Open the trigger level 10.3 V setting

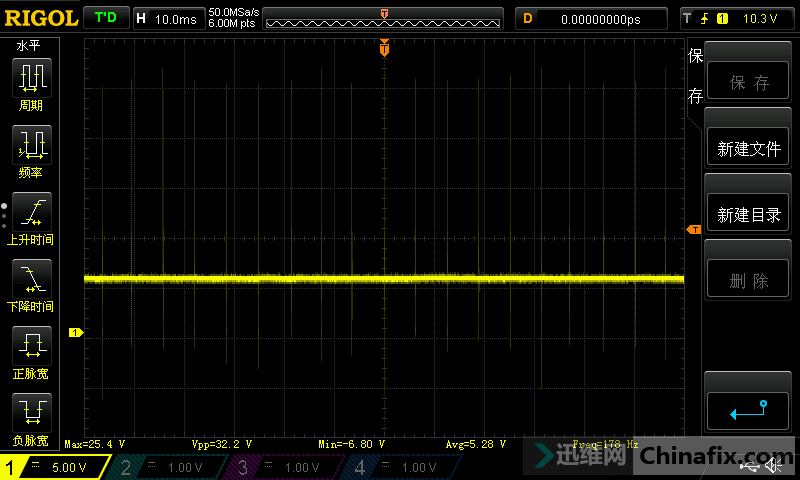[x=737, y=19]
